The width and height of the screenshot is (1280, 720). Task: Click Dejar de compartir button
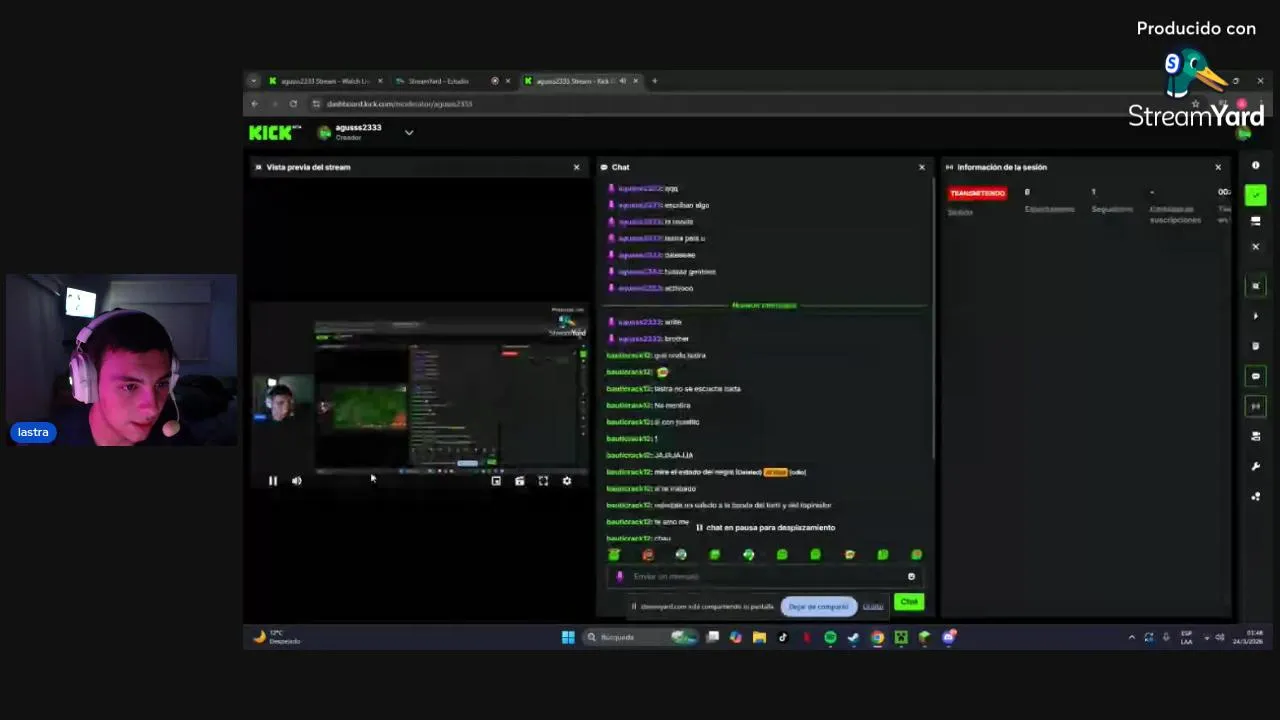818,606
